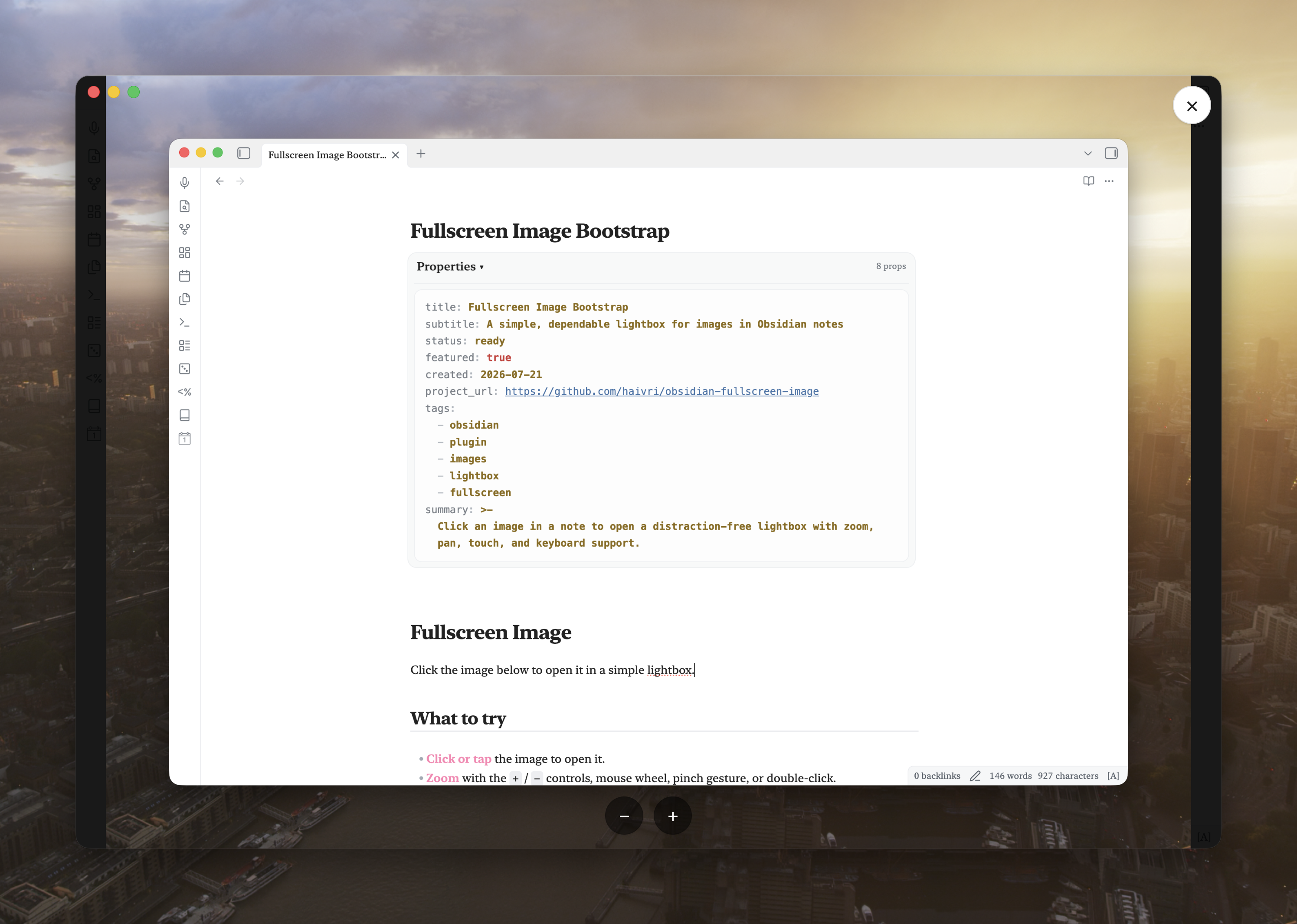Click the 'Fullscreen Image' section heading

point(491,632)
